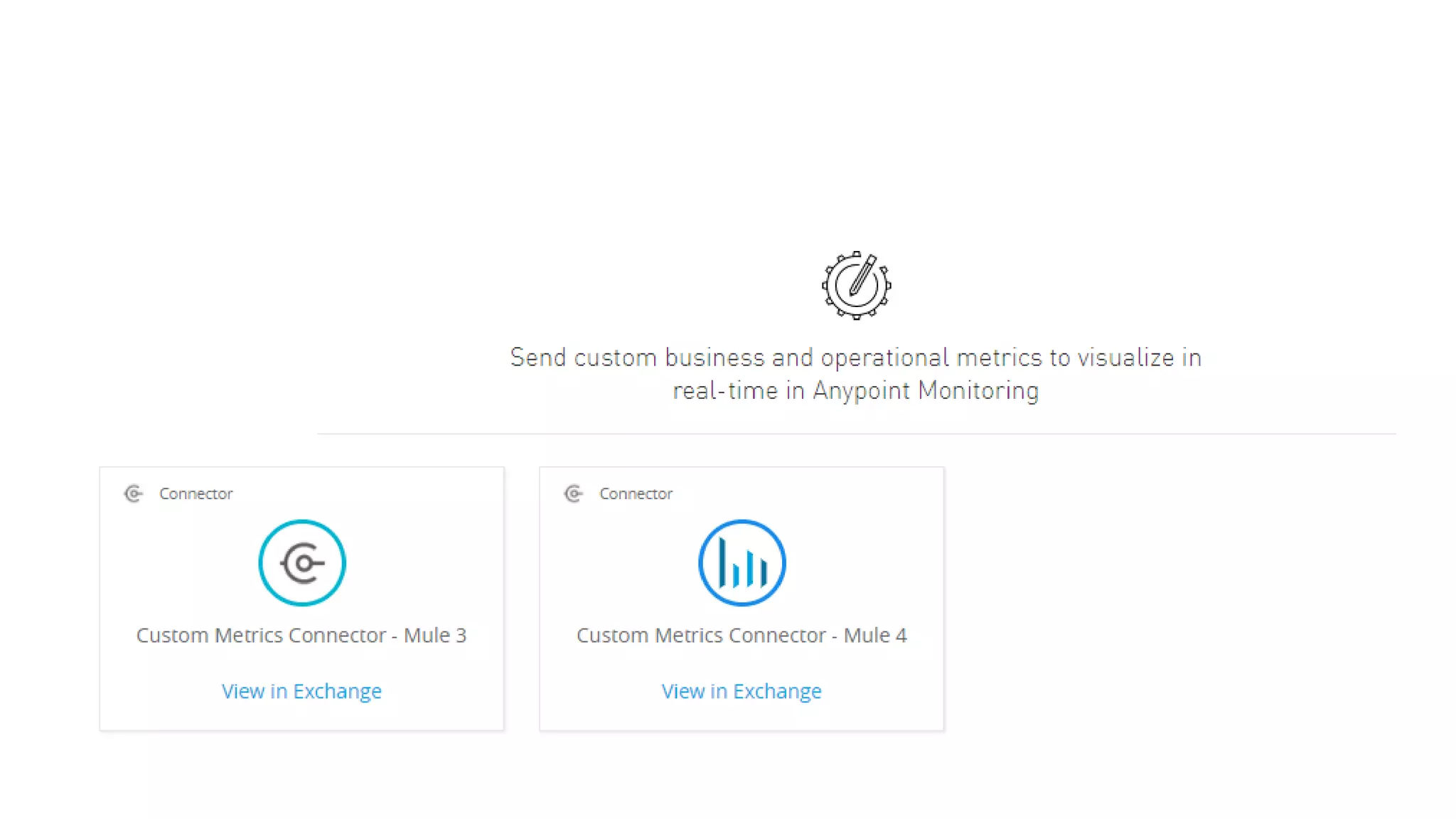Open View in Exchange for Mule 4 connector
This screenshot has height=819, width=1456.
(x=742, y=691)
